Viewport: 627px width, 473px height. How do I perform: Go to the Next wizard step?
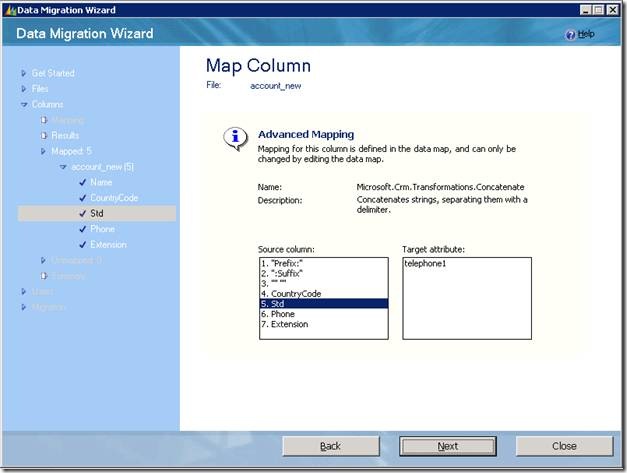[x=447, y=446]
